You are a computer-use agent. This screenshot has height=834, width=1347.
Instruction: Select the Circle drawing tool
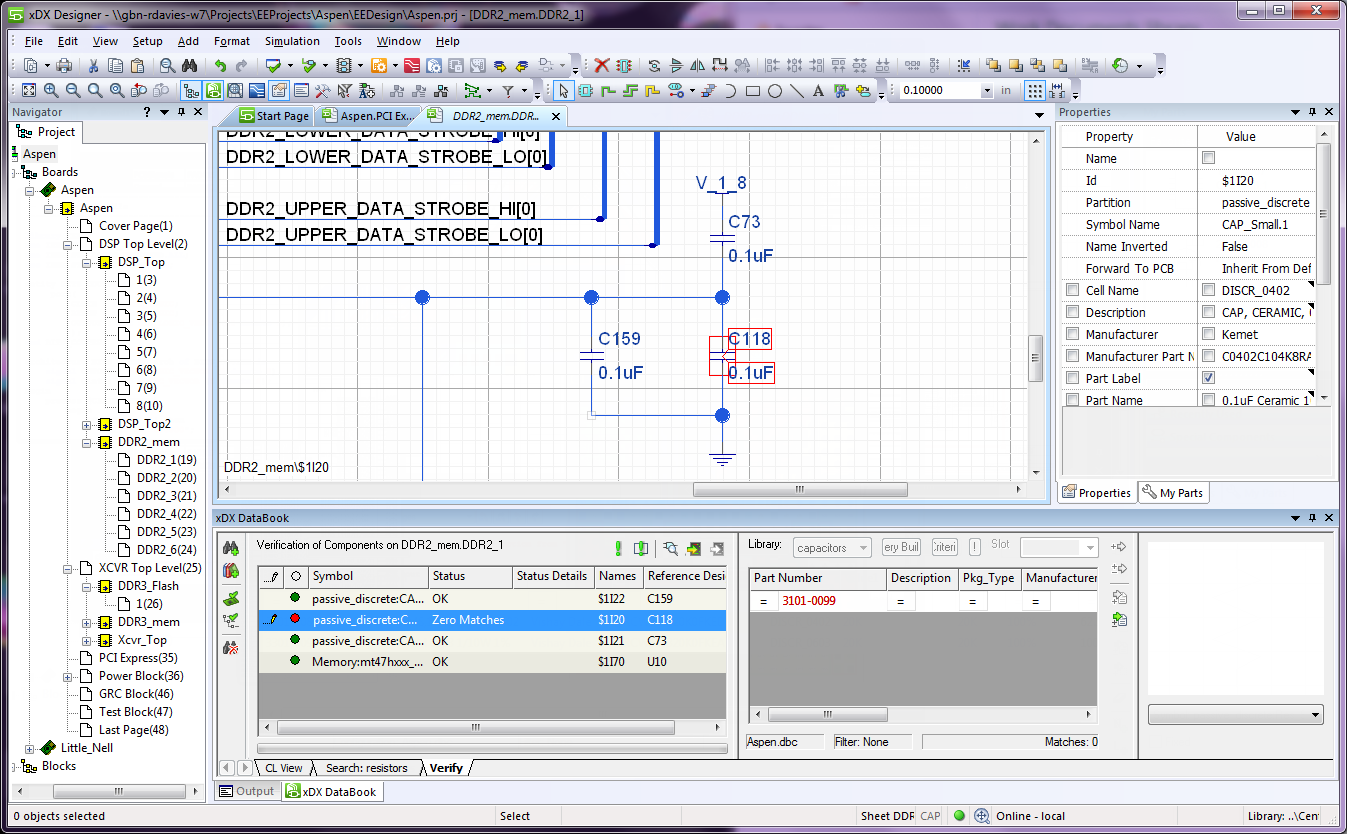pos(774,91)
